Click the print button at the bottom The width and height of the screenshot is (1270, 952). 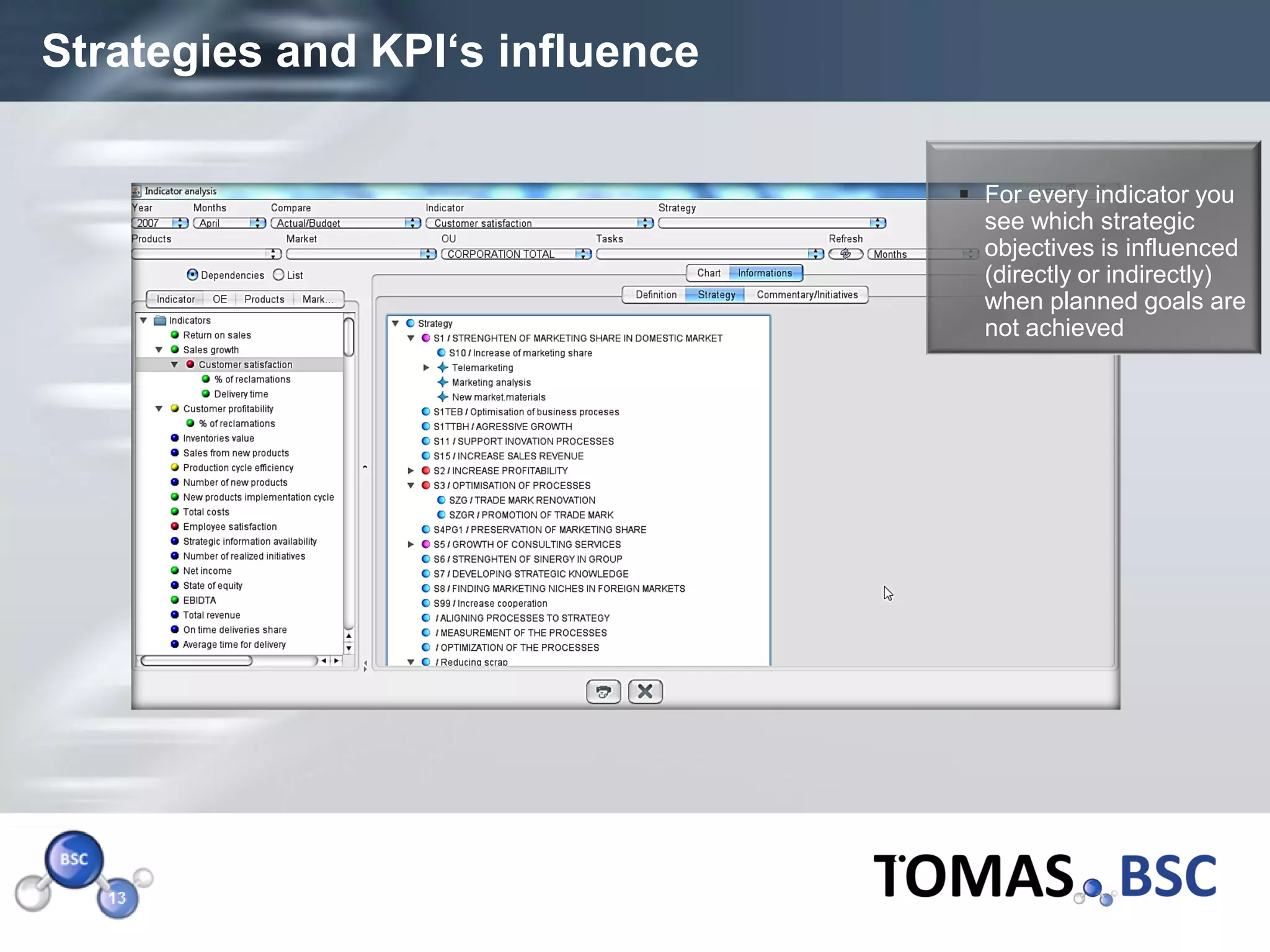point(603,691)
